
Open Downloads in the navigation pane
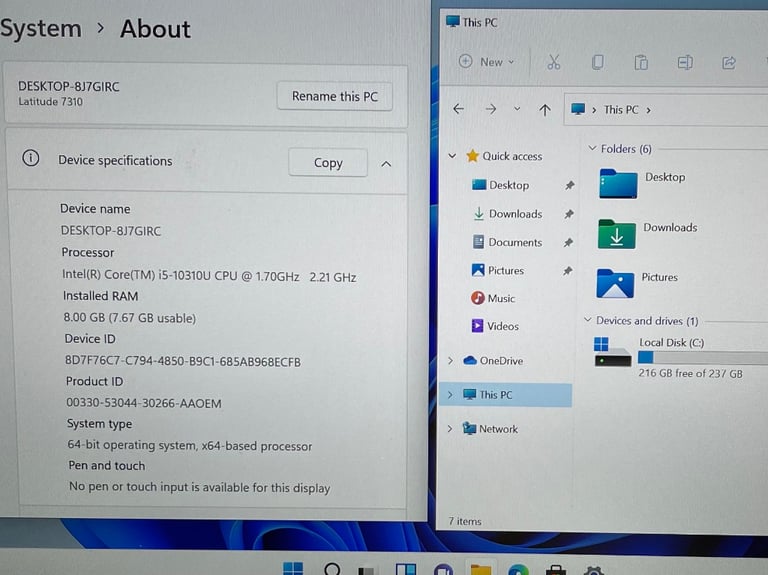(x=515, y=214)
